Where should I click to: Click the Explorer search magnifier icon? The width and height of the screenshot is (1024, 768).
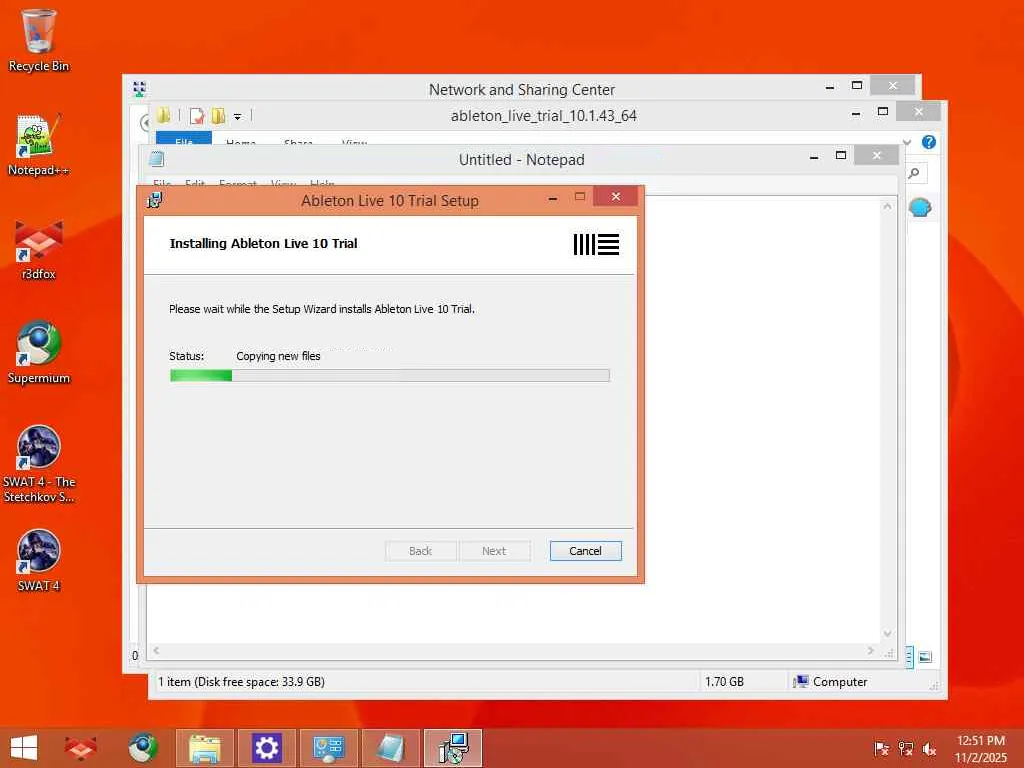pyautogui.click(x=914, y=173)
